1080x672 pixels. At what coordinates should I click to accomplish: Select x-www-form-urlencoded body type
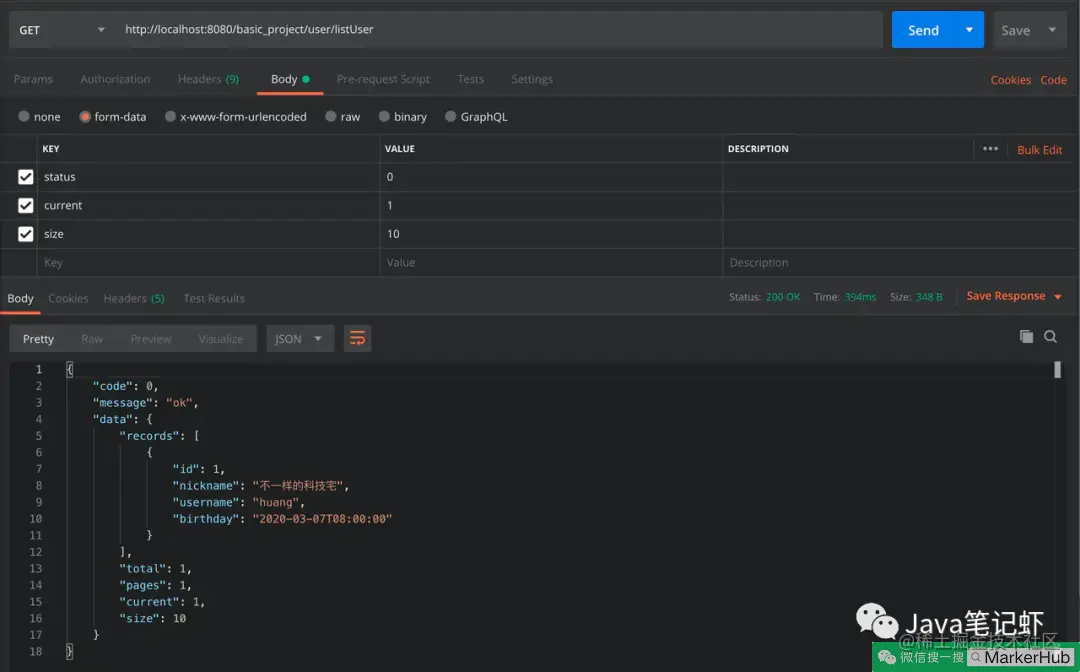[236, 116]
